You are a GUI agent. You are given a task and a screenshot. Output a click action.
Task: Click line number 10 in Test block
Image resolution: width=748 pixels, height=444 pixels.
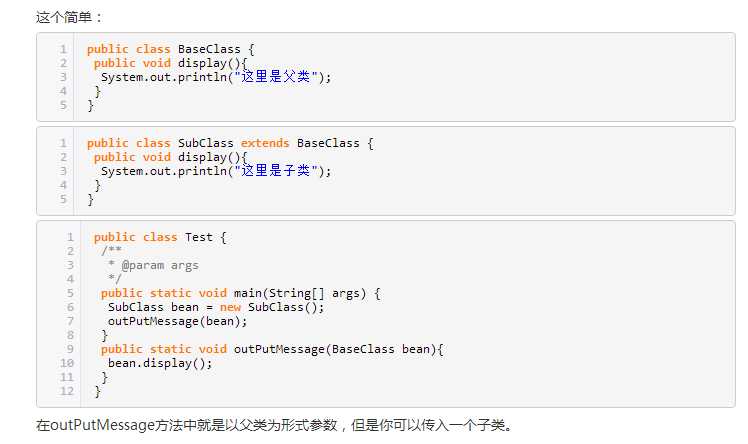(x=67, y=363)
